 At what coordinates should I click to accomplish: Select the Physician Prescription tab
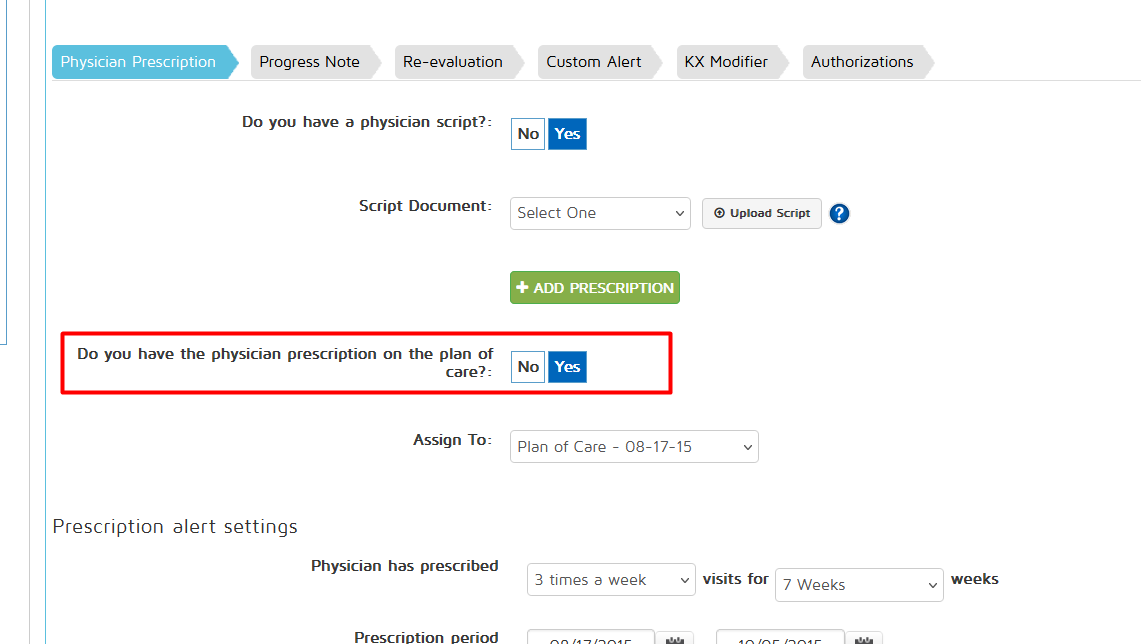point(138,62)
